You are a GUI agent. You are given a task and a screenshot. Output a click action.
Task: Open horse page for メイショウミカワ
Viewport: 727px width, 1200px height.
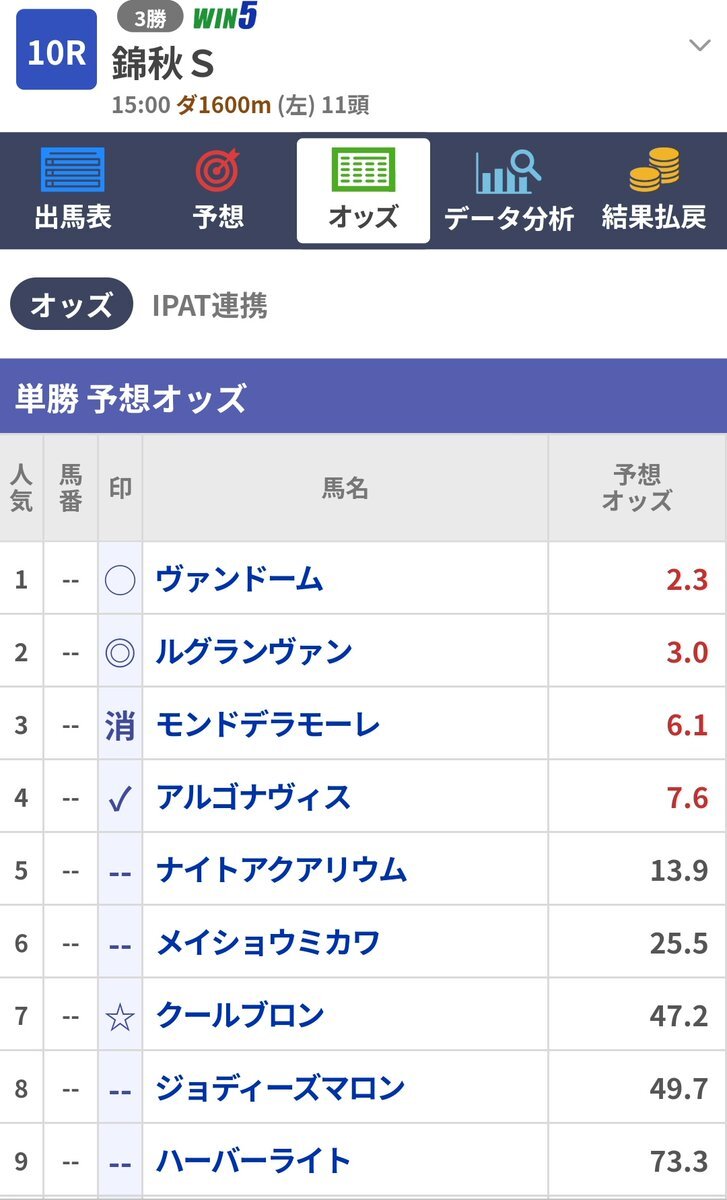(x=267, y=942)
